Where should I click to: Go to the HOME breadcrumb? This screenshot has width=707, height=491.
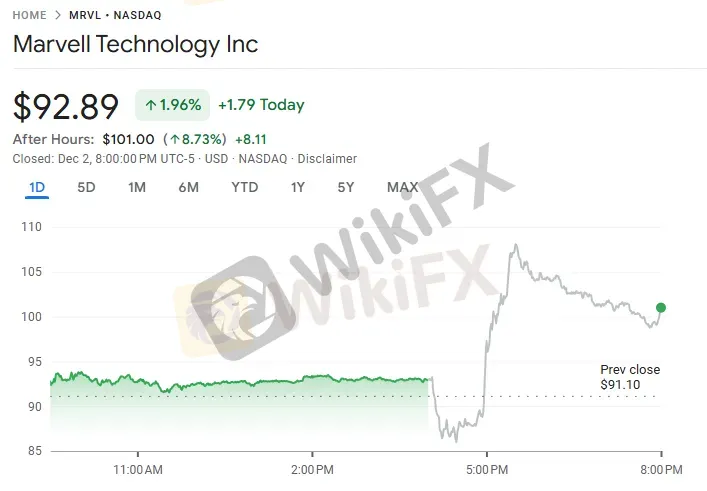(x=30, y=16)
